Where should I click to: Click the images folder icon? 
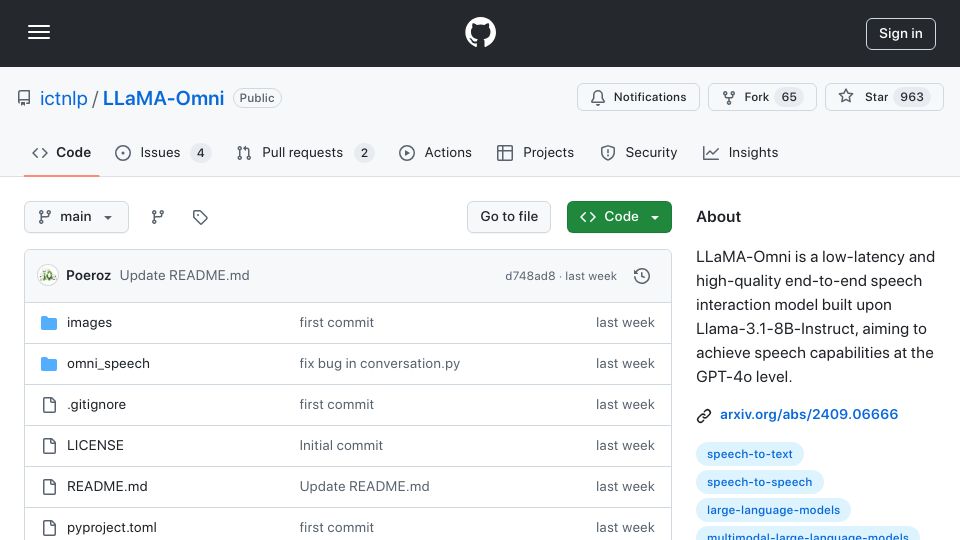49,323
